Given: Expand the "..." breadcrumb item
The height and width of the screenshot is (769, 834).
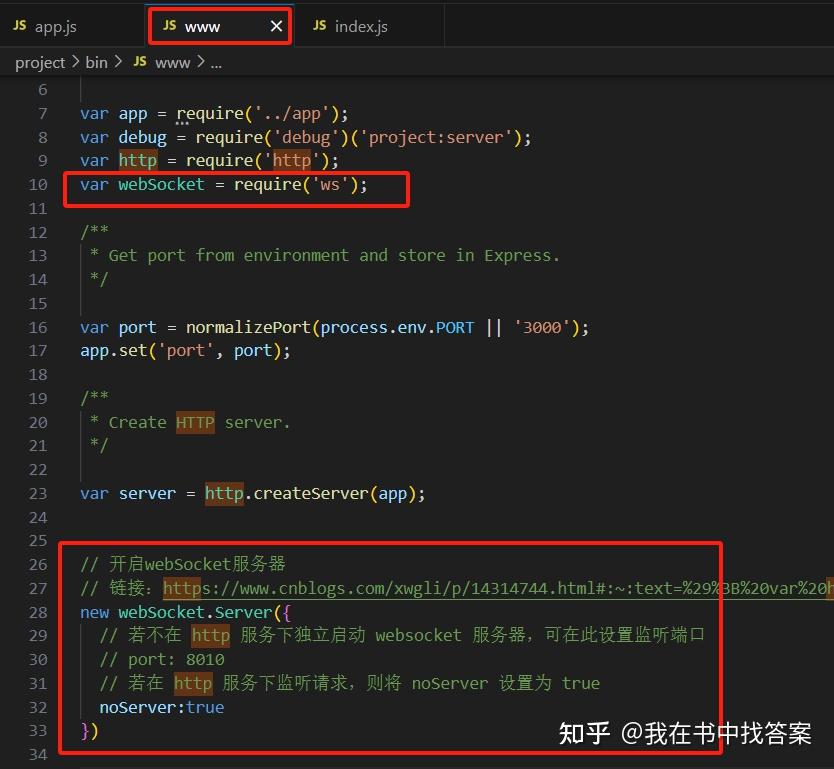Looking at the screenshot, I should (216, 62).
